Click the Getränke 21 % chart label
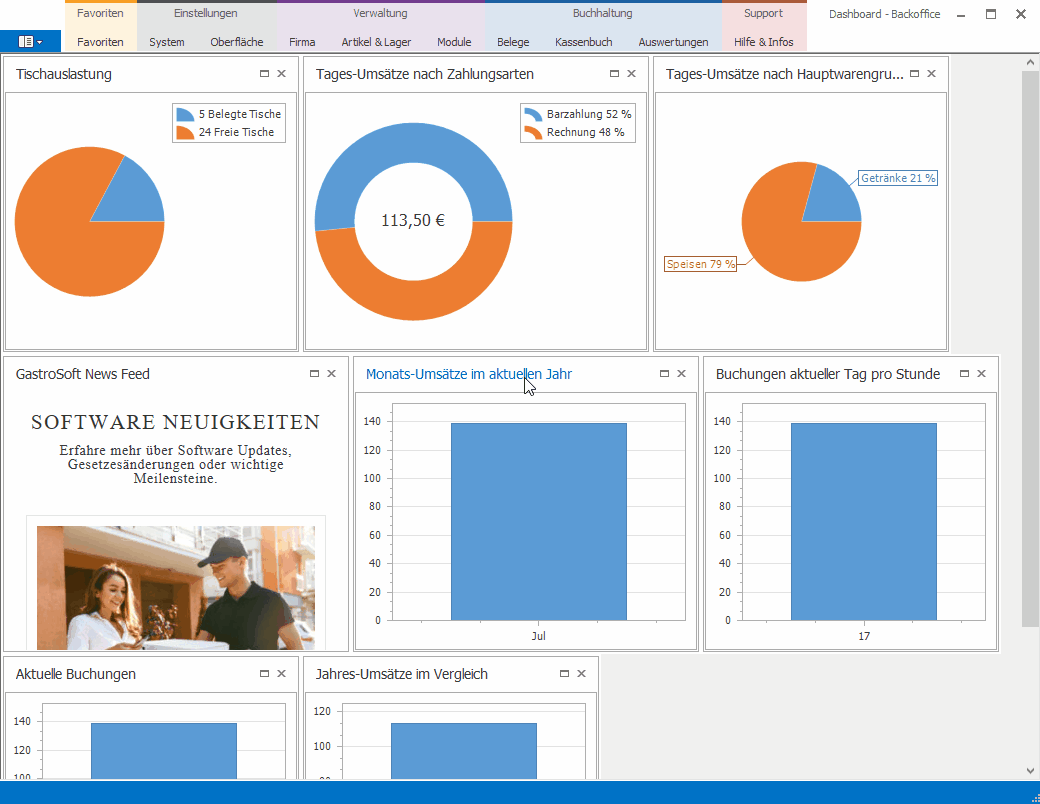 898,178
